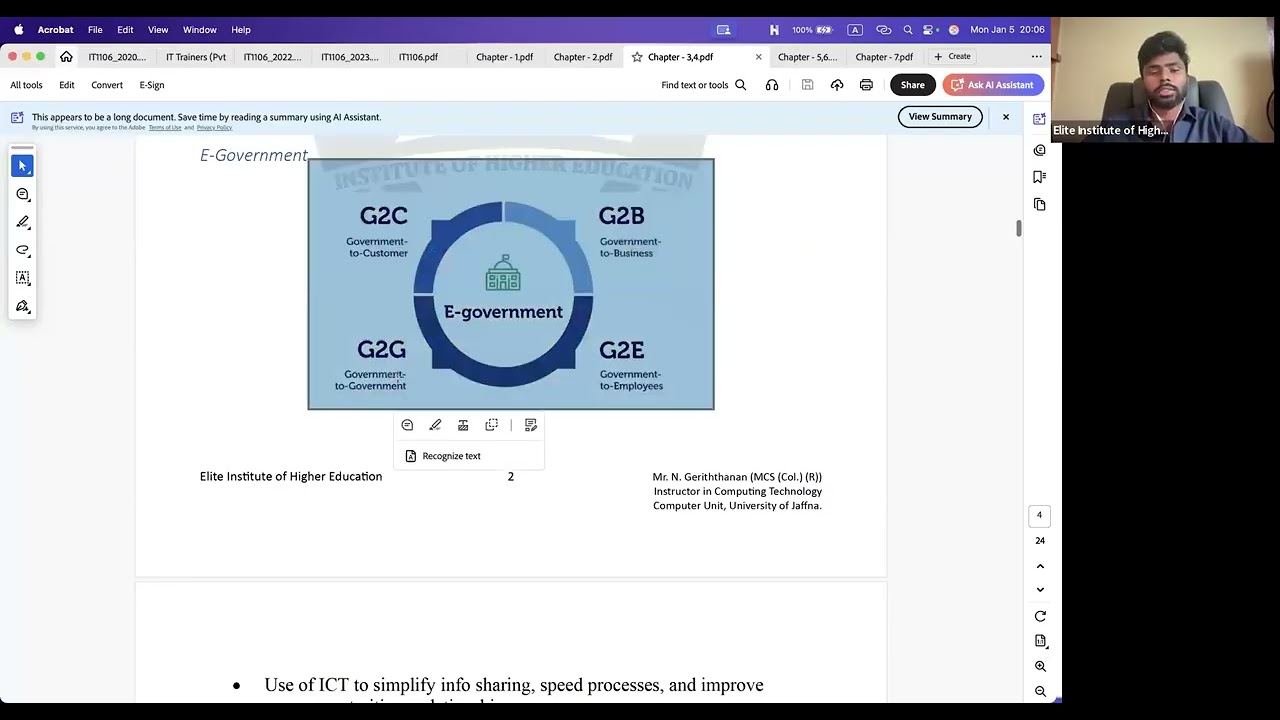Click the search magnifier icon
This screenshot has height=720, width=1280.
coord(741,85)
